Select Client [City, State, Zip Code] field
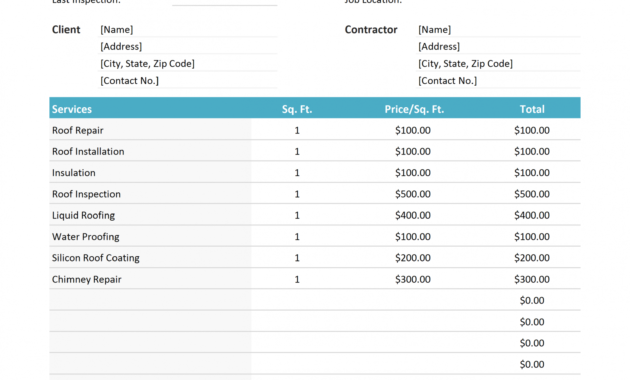This screenshot has height=380, width=630. 188,63
